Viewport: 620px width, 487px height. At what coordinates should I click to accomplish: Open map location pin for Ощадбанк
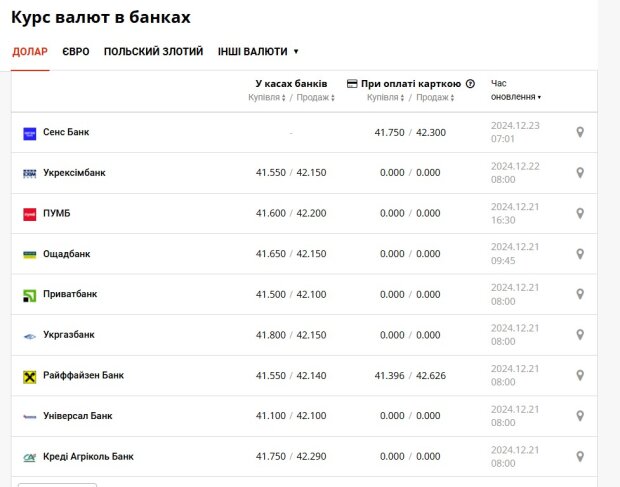click(x=580, y=254)
